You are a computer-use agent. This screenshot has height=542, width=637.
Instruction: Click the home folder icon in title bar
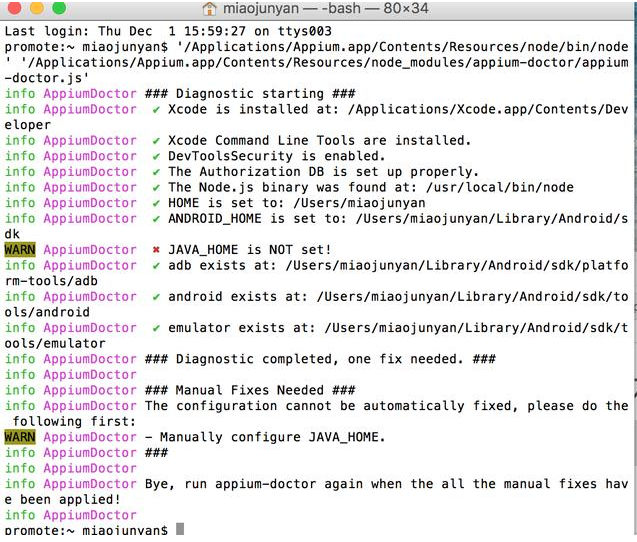click(208, 9)
